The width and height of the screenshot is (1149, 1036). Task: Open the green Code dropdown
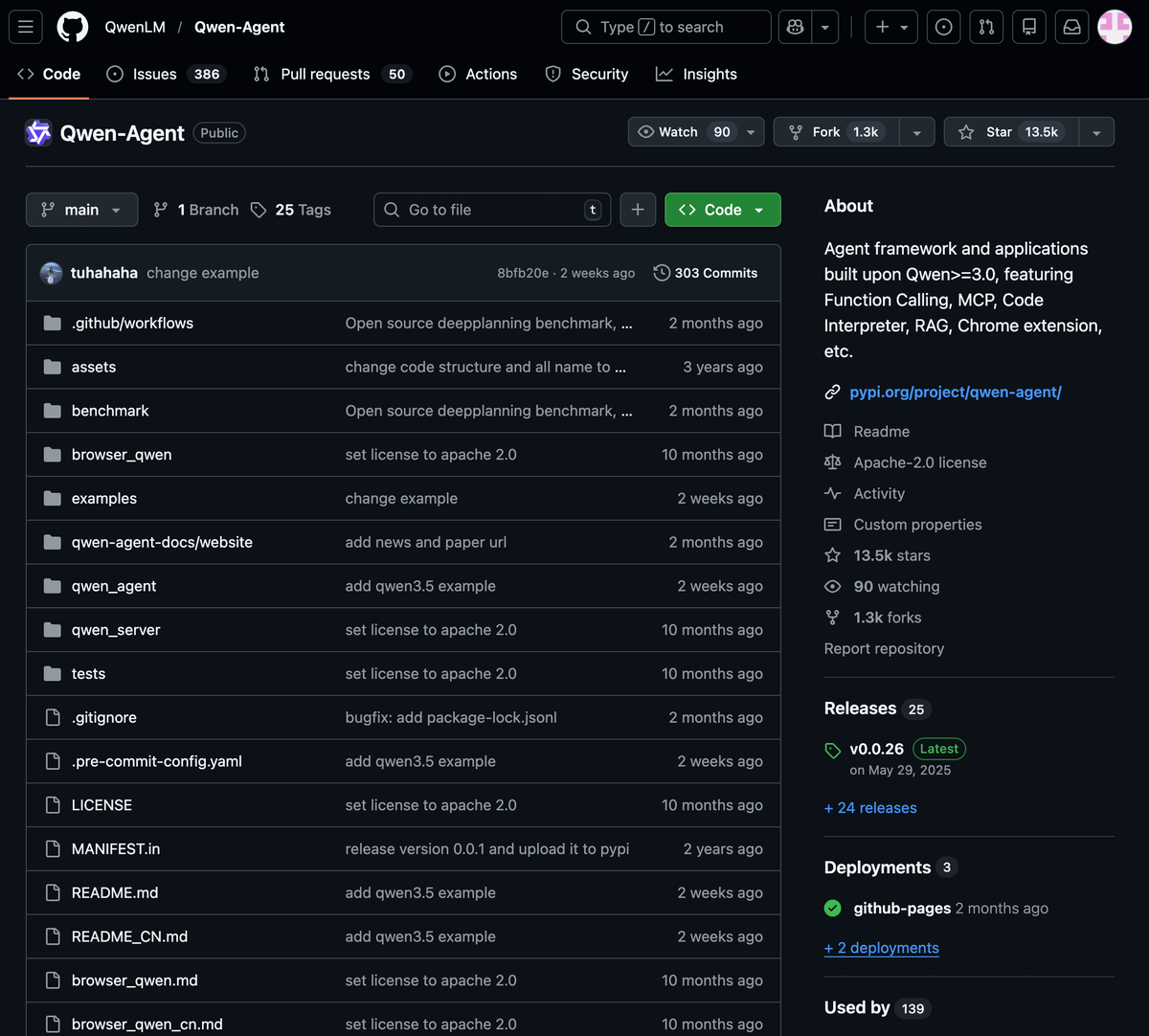[723, 210]
